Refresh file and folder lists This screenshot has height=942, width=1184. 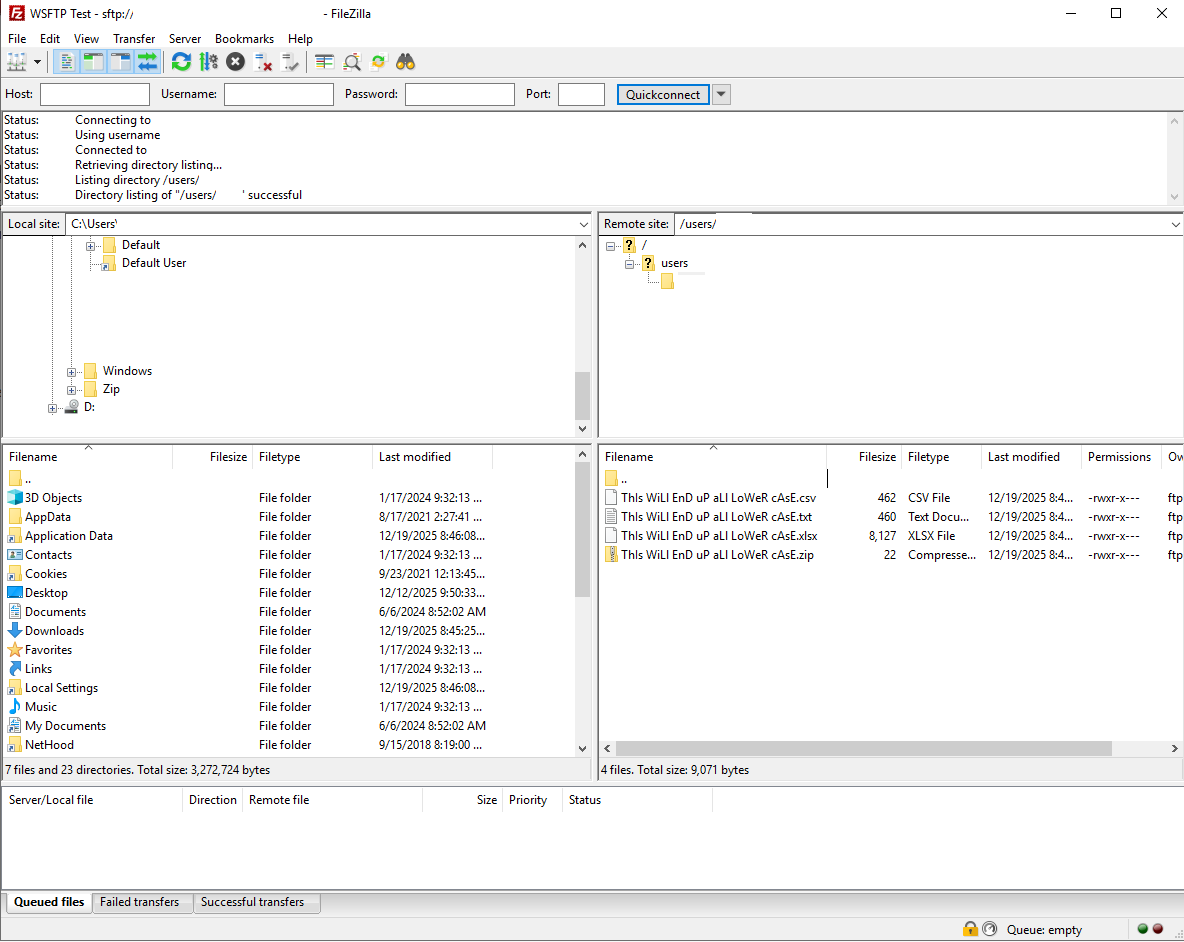coord(181,62)
